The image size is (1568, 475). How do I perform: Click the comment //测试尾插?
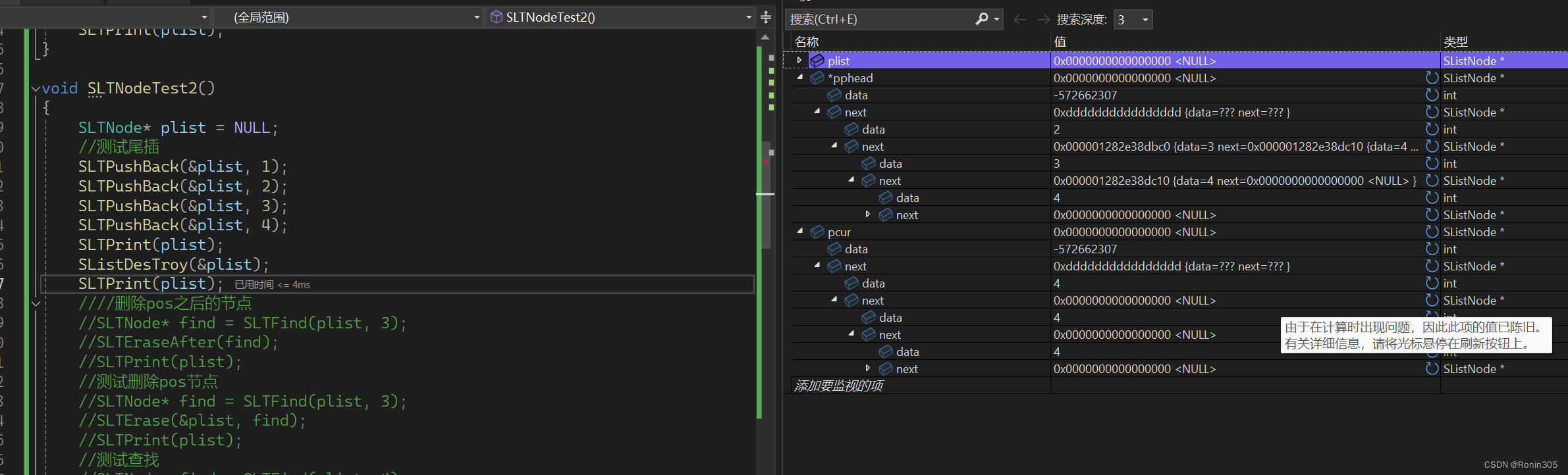coord(119,147)
